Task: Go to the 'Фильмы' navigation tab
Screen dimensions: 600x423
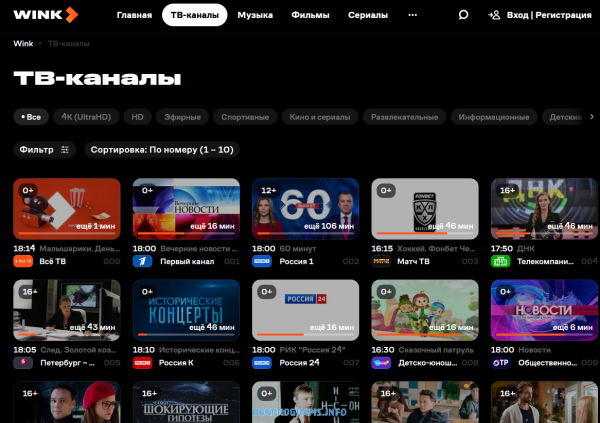Action: coord(310,15)
